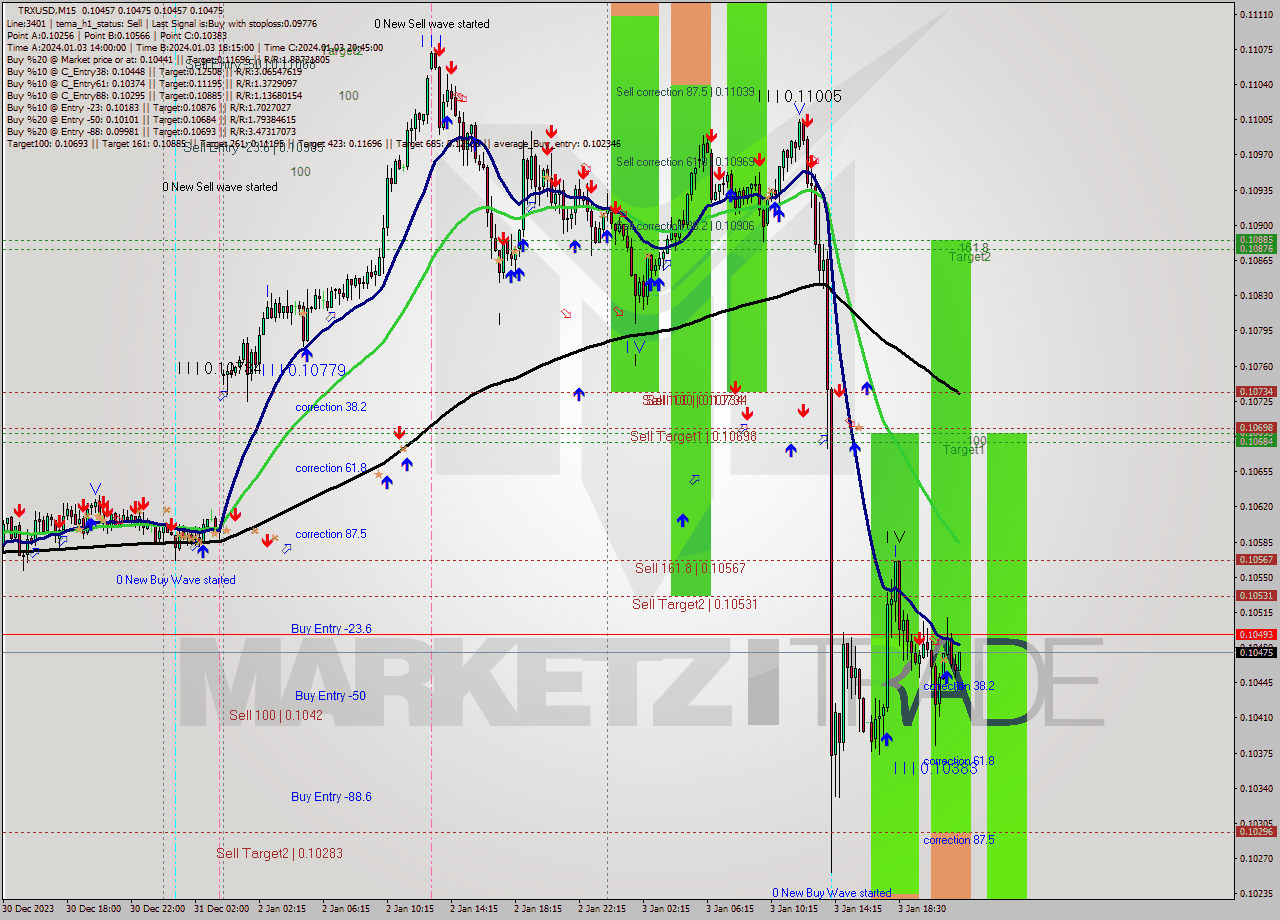Click the 0.11040 price axis label
This screenshot has height=920, width=1280.
(1256, 84)
